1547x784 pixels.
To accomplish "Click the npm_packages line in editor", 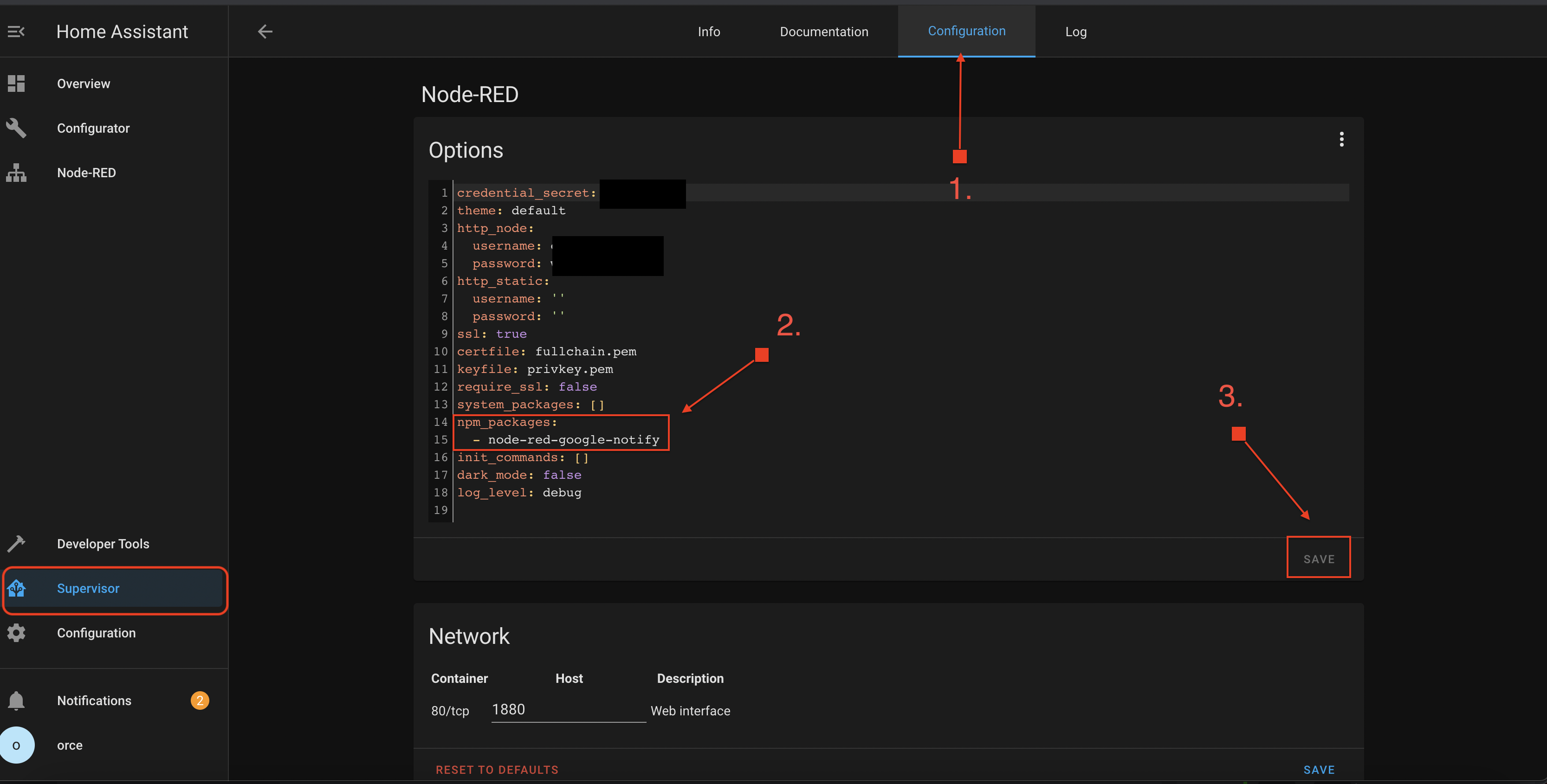I will coord(507,422).
